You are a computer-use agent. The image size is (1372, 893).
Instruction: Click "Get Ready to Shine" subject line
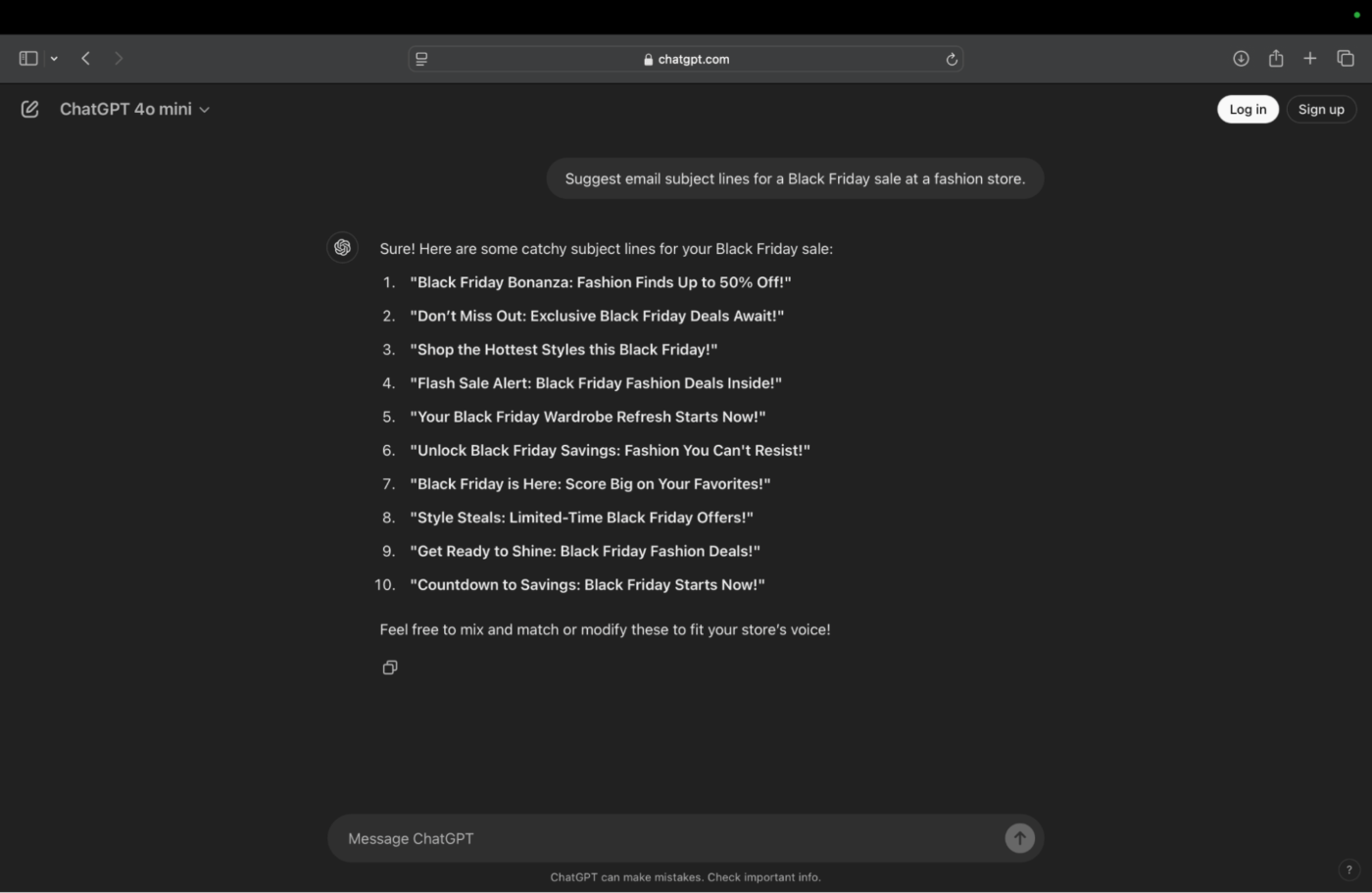point(585,551)
